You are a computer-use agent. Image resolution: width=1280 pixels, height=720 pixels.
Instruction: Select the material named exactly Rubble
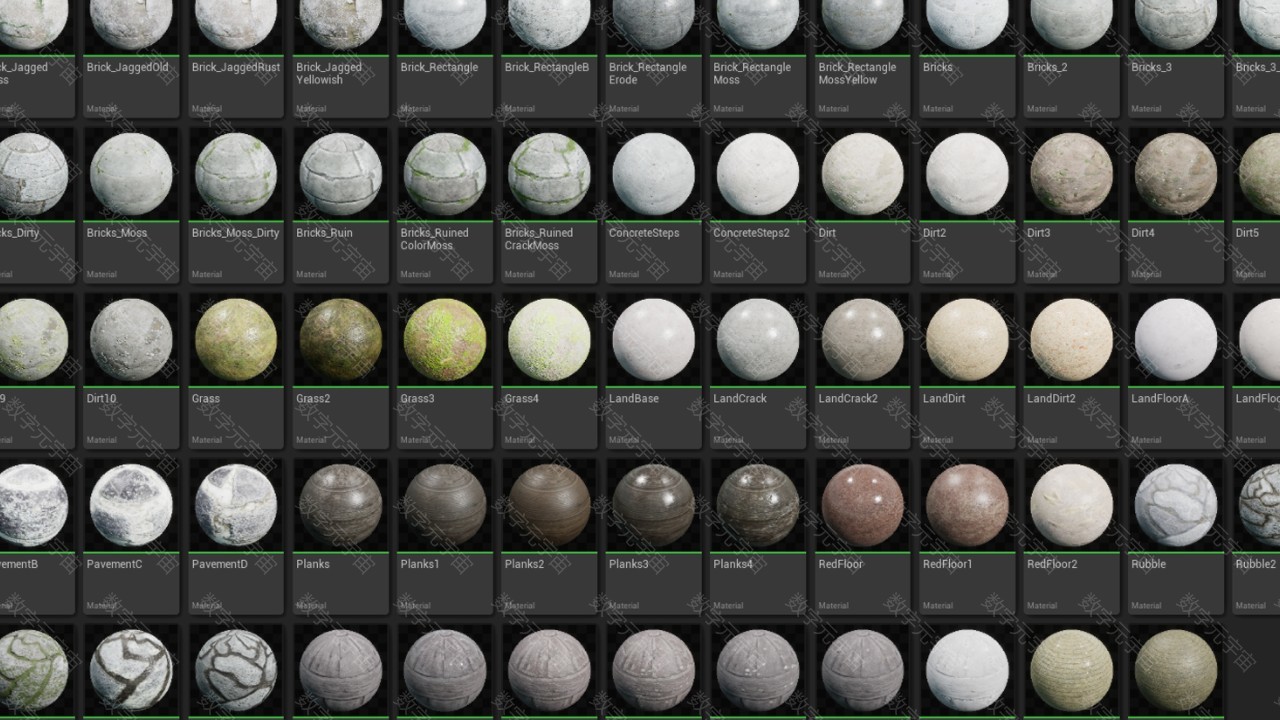coord(1175,536)
